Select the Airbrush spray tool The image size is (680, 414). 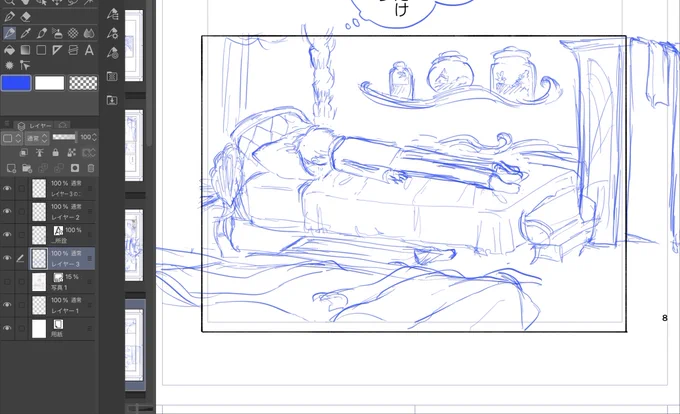click(x=57, y=33)
